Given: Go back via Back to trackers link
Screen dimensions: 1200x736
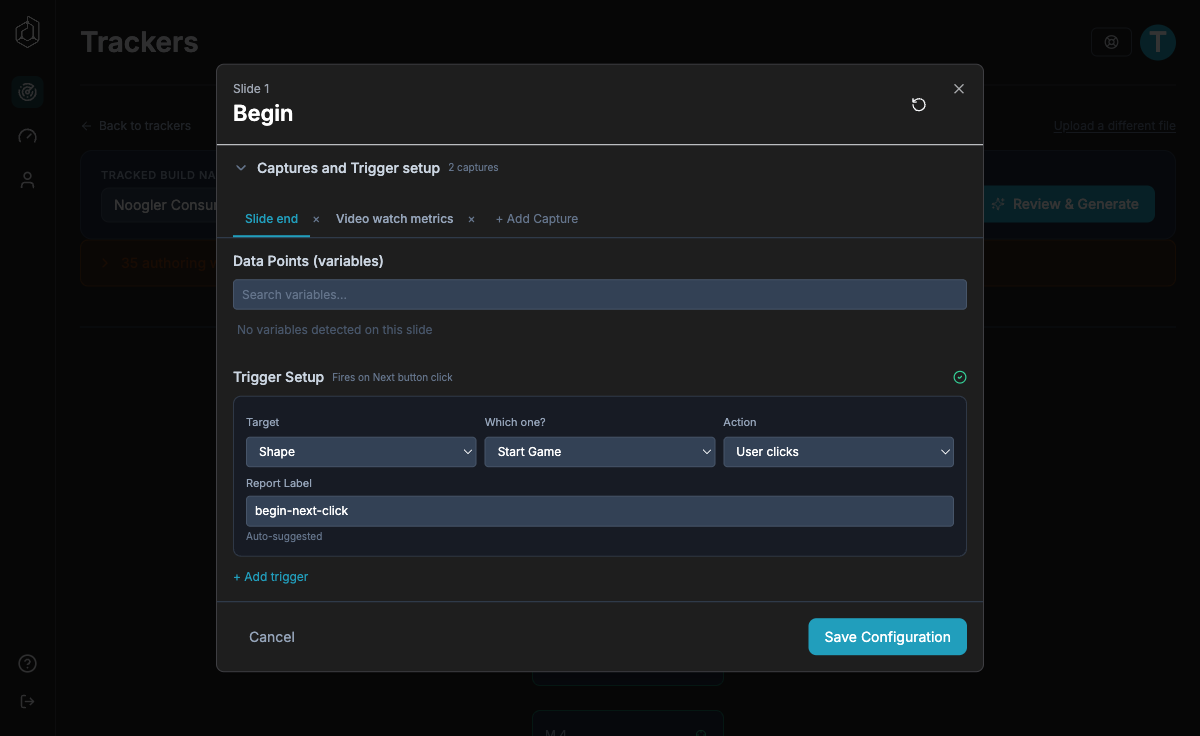Looking at the screenshot, I should (136, 126).
